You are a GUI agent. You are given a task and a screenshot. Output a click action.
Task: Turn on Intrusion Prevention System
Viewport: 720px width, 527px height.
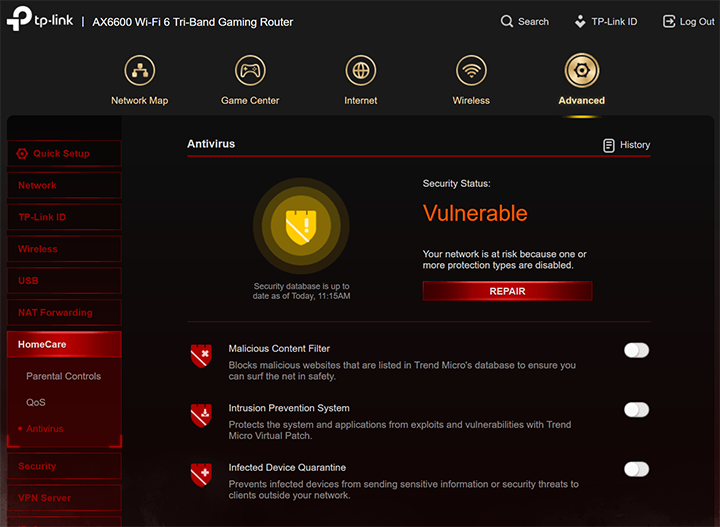pos(636,410)
